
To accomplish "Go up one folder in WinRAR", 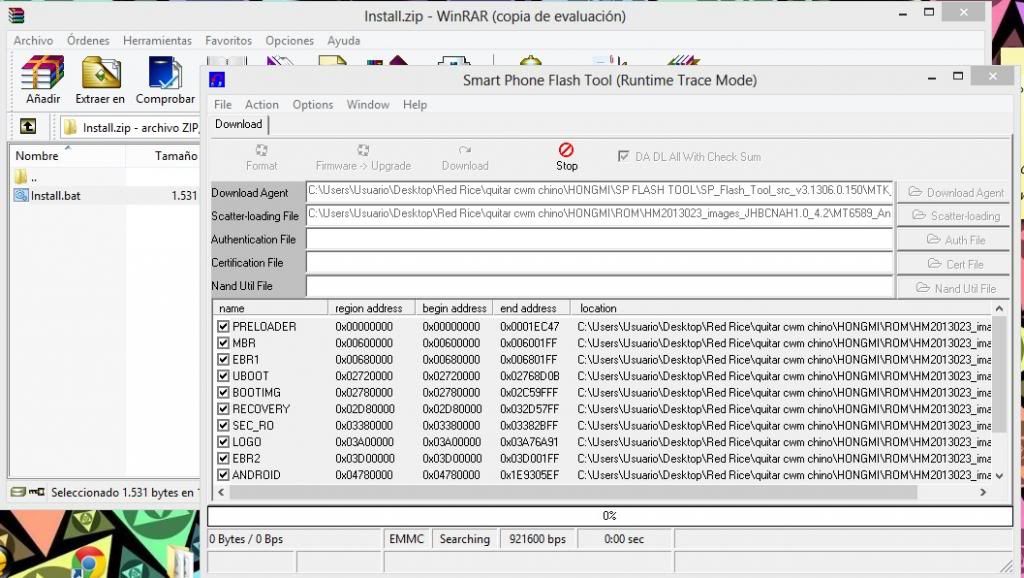I will click(x=27, y=126).
